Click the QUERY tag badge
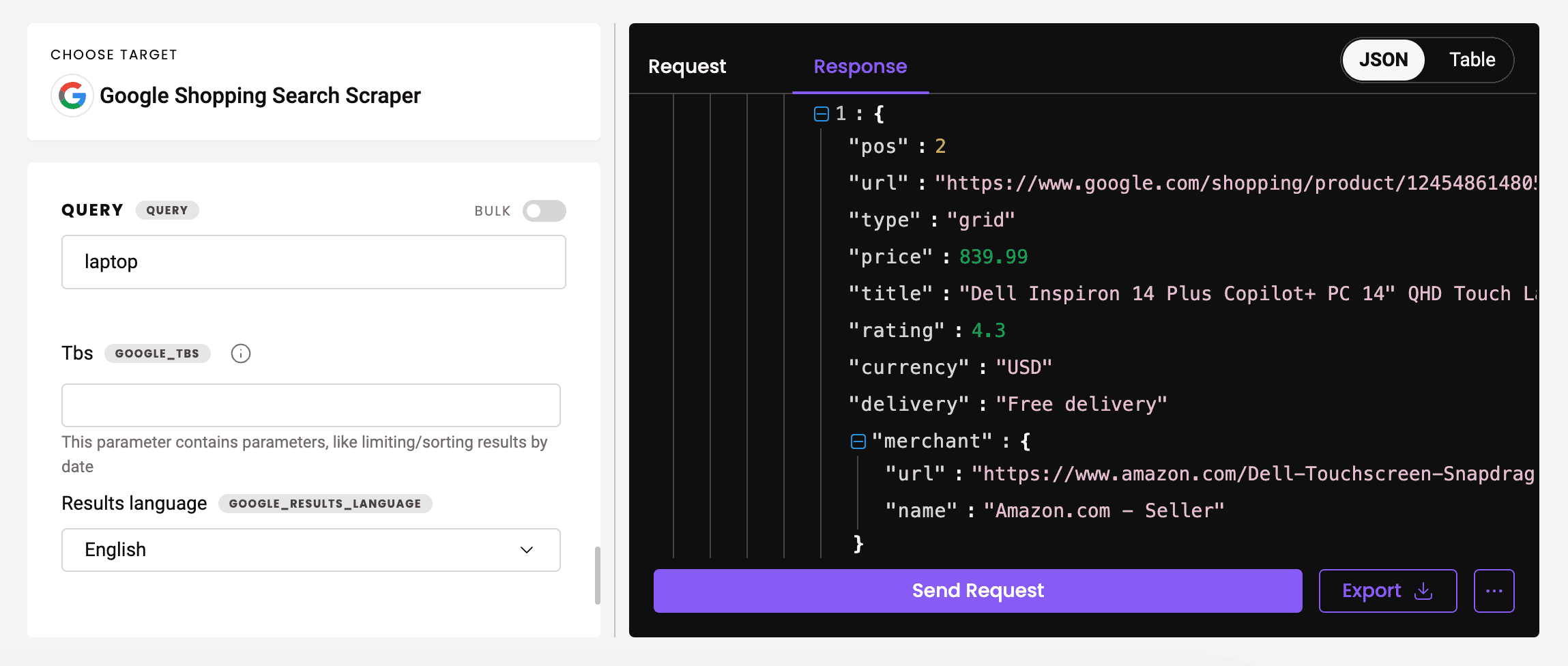Image resolution: width=1568 pixels, height=666 pixels. (167, 210)
